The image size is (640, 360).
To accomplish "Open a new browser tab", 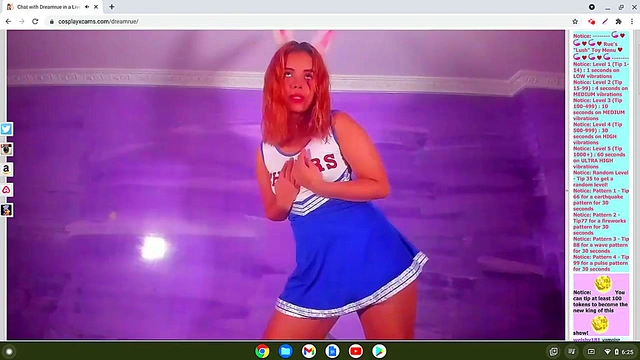I will point(111,7).
